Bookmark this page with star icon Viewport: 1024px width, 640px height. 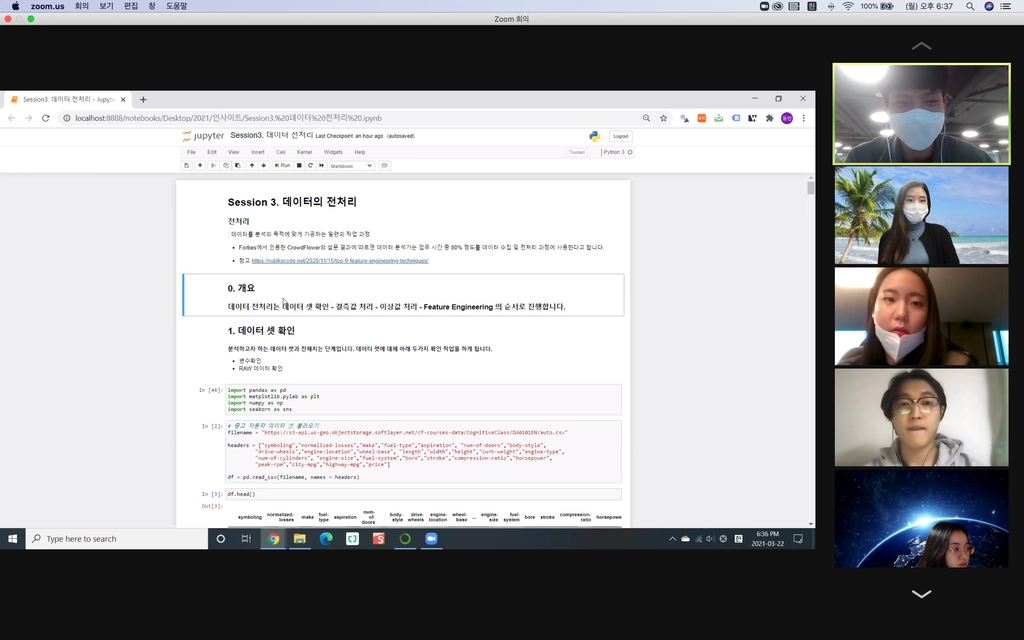coord(664,118)
